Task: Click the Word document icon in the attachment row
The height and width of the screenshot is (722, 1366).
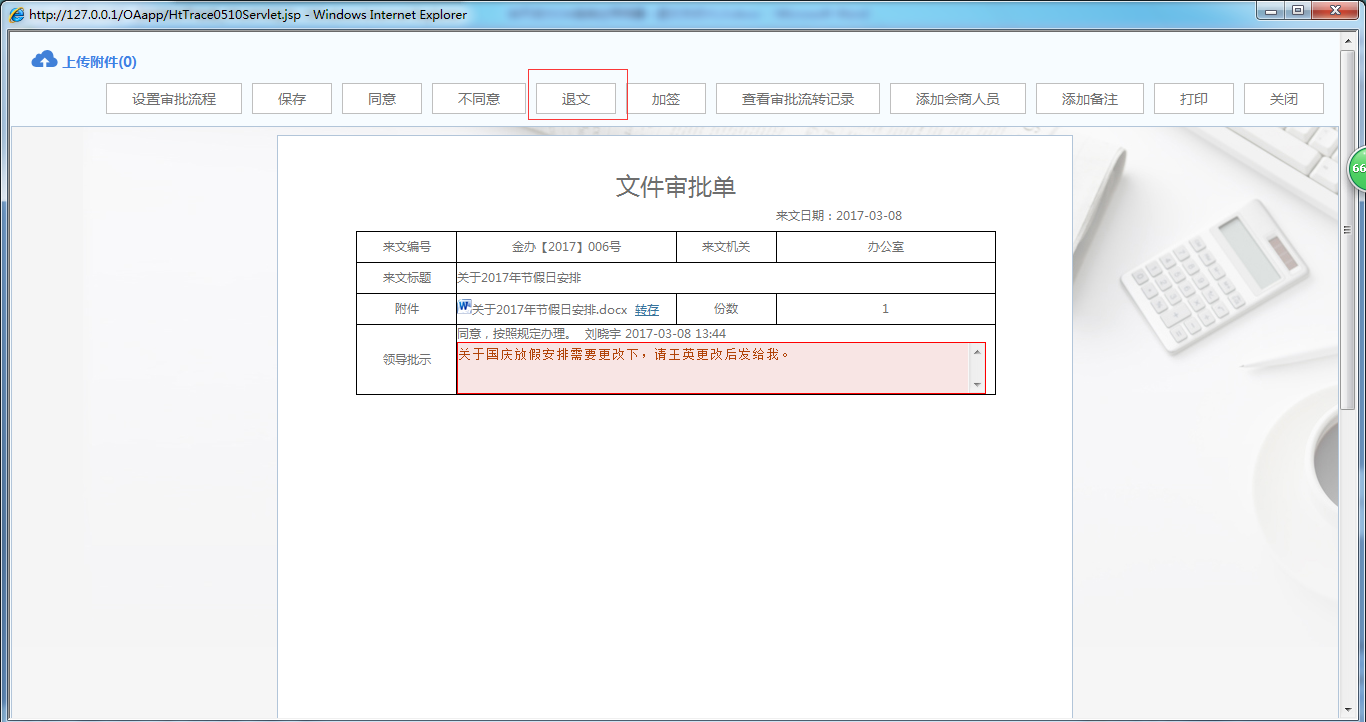Action: click(x=464, y=306)
